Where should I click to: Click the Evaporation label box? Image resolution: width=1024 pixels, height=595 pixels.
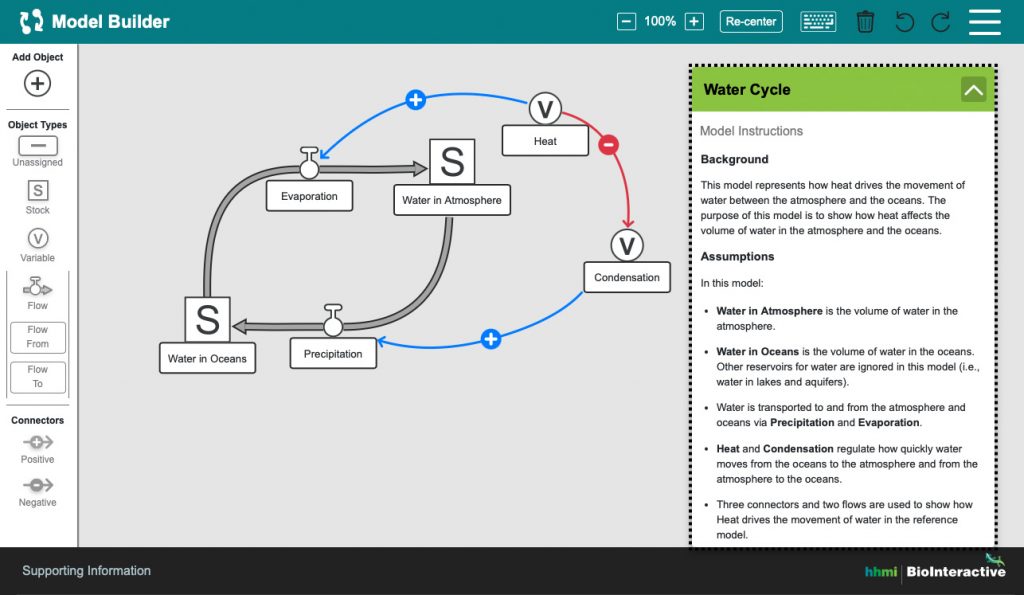pyautogui.click(x=310, y=196)
